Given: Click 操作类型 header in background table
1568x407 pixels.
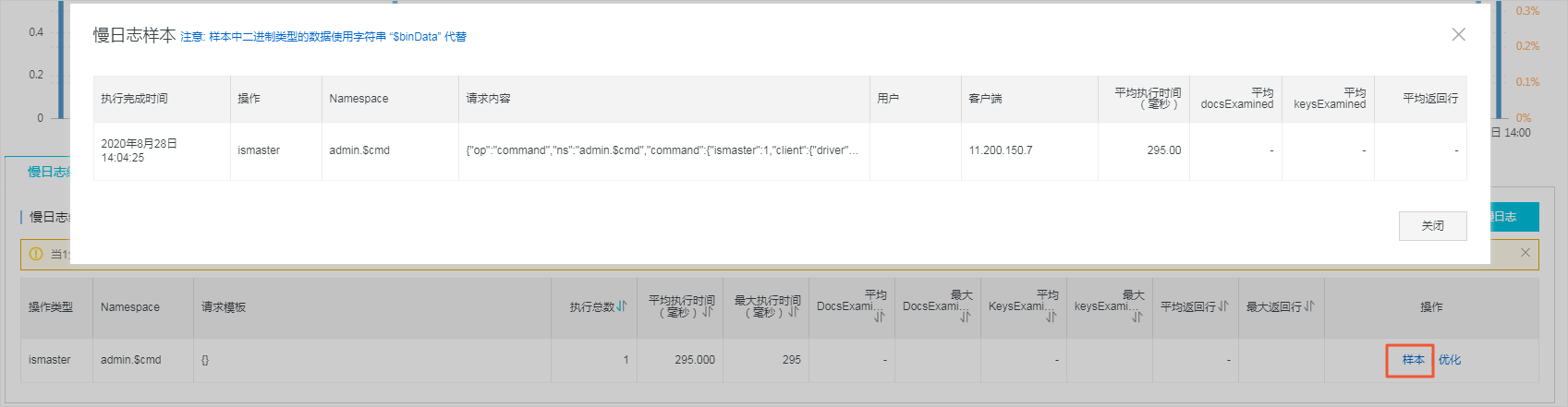Looking at the screenshot, I should click(51, 307).
